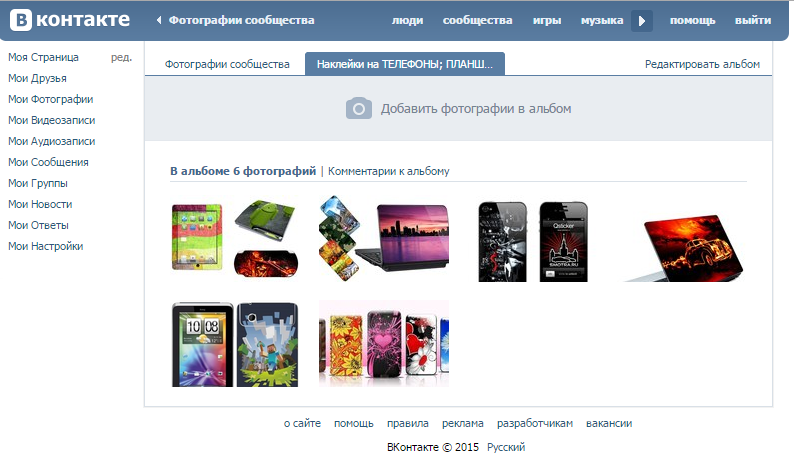Open игры in the top menu
Screen dimensions: 794x456
(x=547, y=21)
